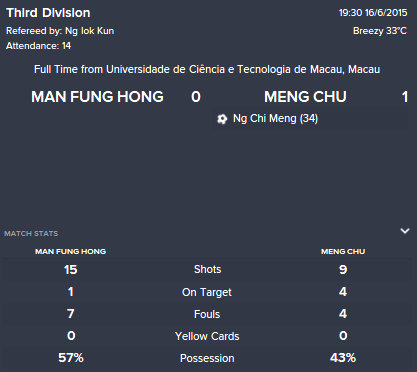Select the Possession stat row
This screenshot has width=417, height=372.
(x=207, y=358)
